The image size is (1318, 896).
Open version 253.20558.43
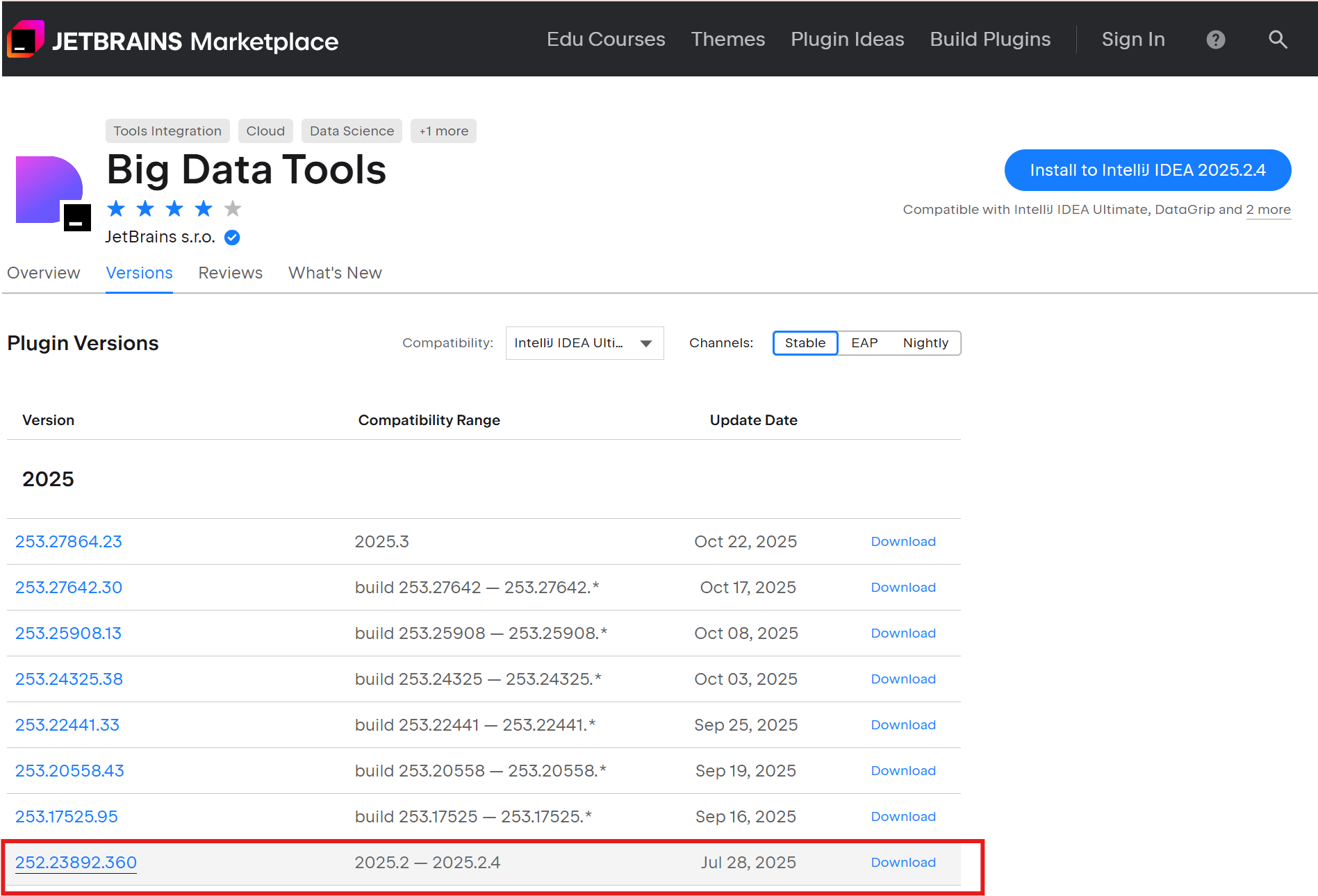(x=69, y=771)
